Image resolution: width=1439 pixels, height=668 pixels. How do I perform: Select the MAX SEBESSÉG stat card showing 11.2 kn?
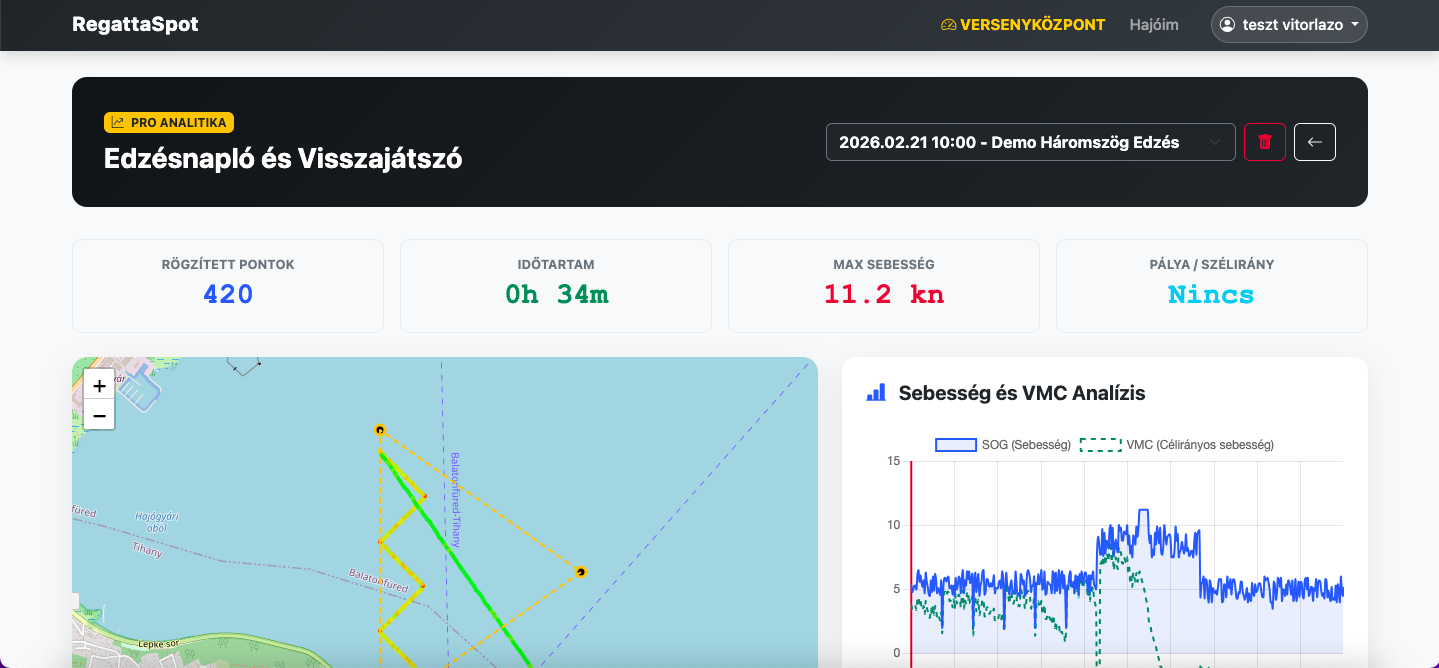click(883, 285)
